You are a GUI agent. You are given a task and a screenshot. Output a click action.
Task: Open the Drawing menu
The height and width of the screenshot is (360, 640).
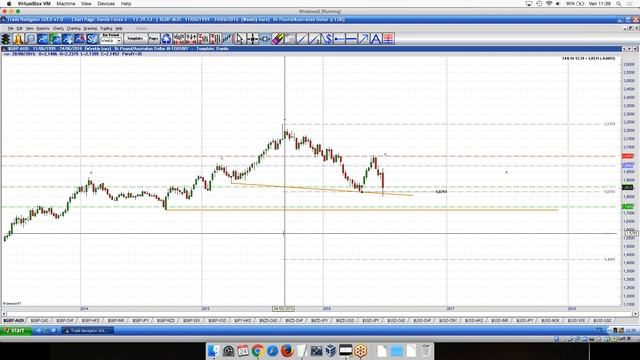coord(90,29)
